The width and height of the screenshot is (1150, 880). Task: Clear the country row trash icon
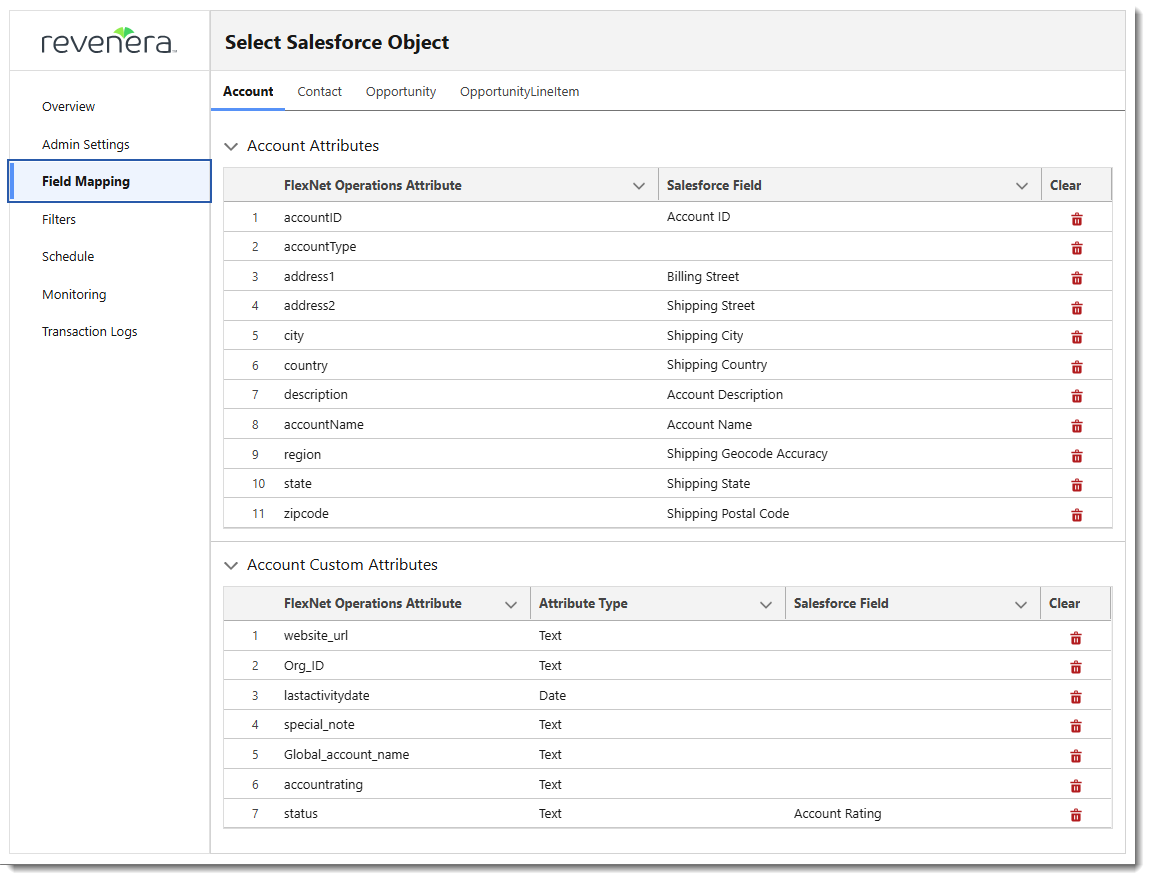pyautogui.click(x=1077, y=367)
